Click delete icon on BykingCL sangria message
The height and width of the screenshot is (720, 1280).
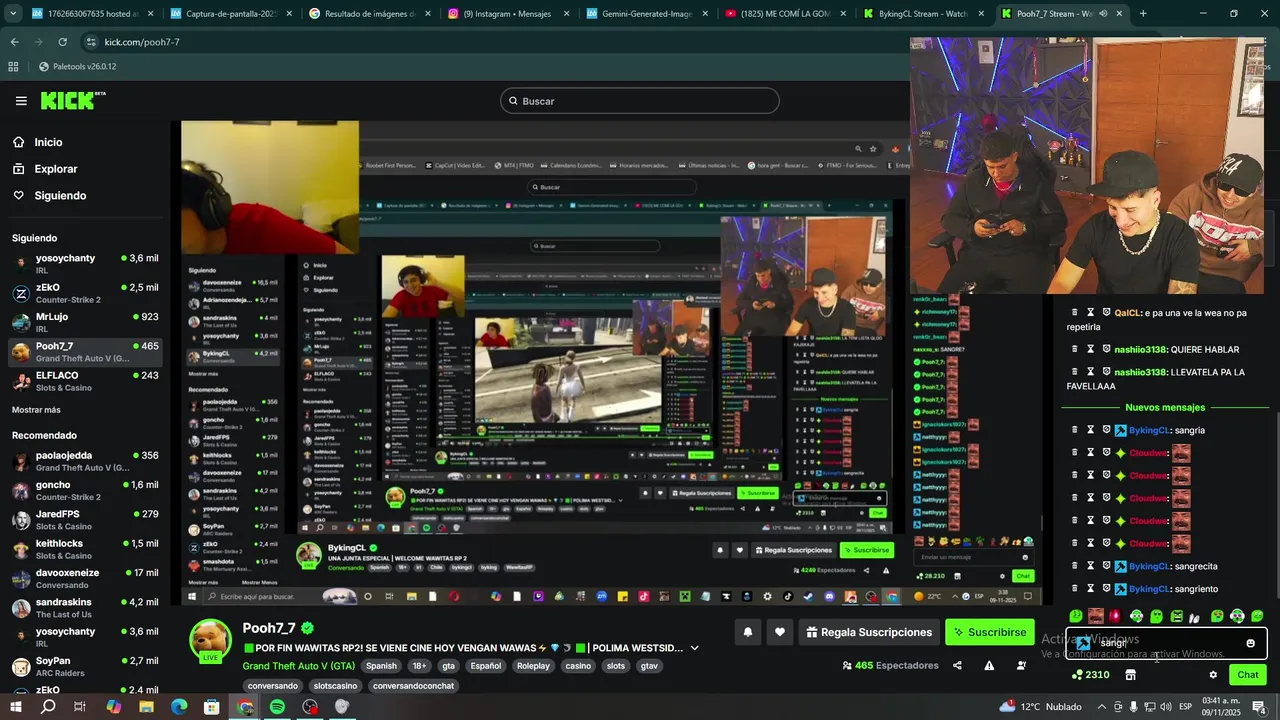pyautogui.click(x=1075, y=430)
